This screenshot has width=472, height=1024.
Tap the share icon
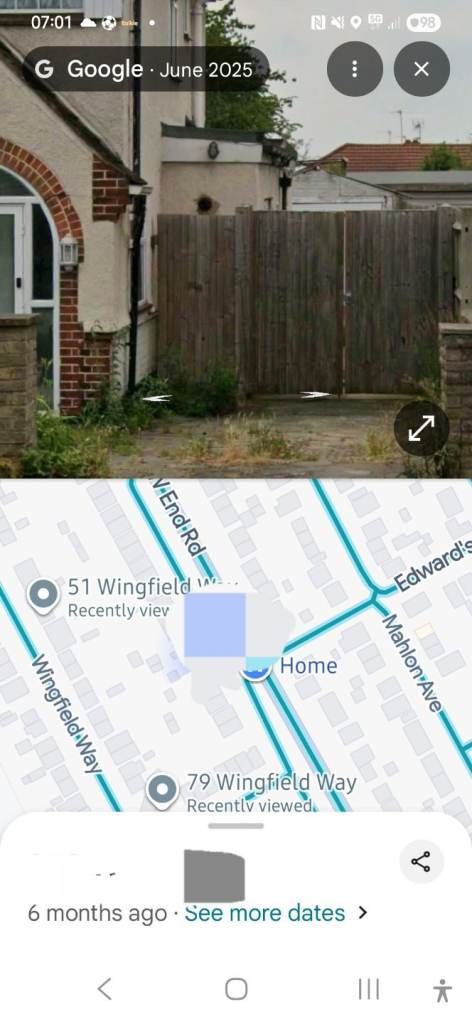point(421,862)
